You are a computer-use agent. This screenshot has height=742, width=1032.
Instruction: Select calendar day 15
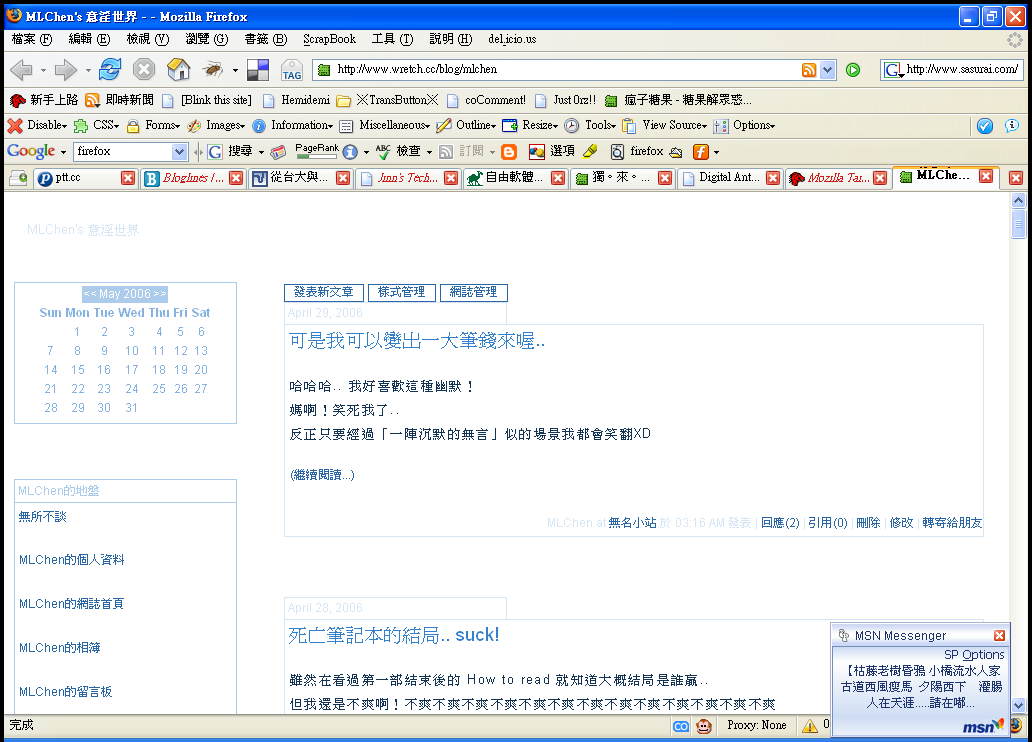(78, 370)
